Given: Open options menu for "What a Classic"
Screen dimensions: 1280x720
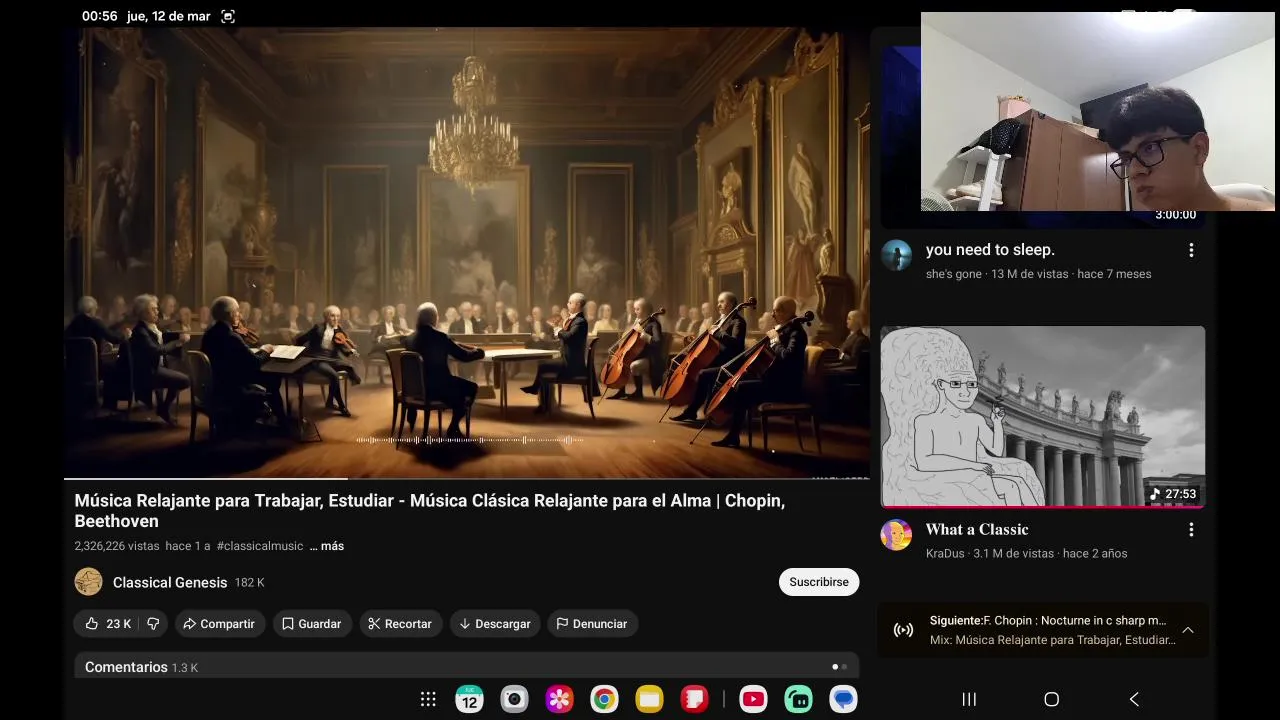Looking at the screenshot, I should 1190,529.
